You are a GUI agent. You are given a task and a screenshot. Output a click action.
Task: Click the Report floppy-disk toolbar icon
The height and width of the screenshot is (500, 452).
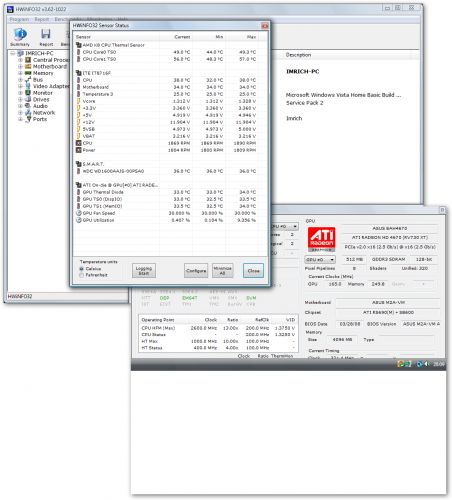click(x=46, y=34)
